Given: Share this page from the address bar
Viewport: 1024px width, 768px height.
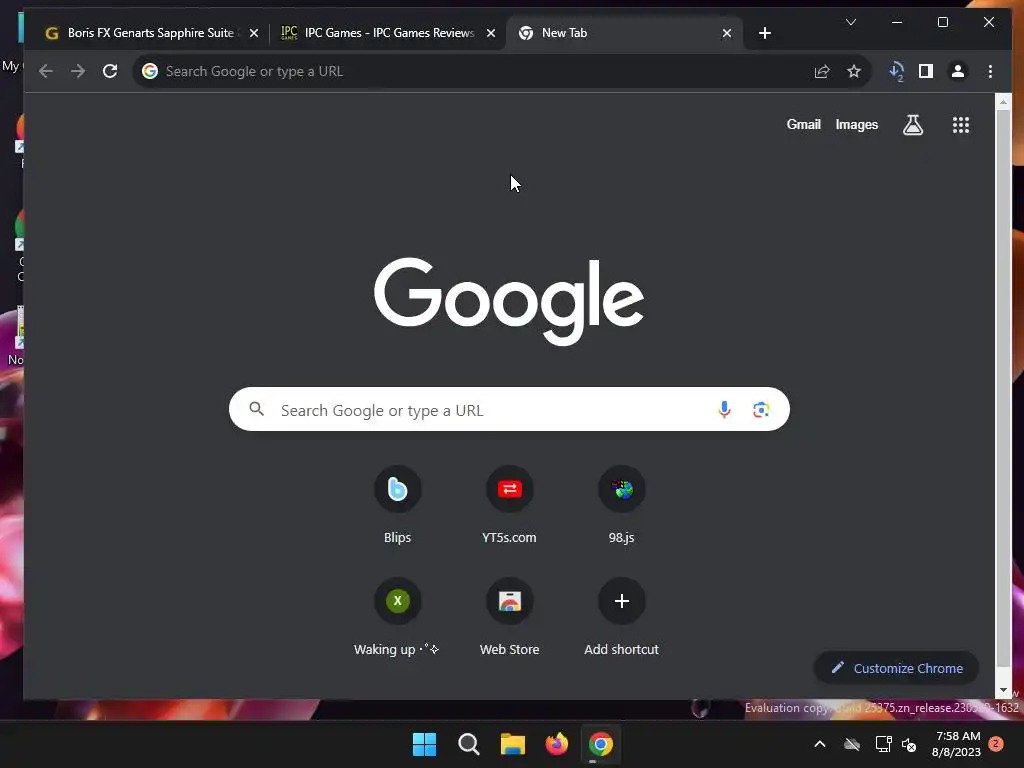Looking at the screenshot, I should coord(822,71).
